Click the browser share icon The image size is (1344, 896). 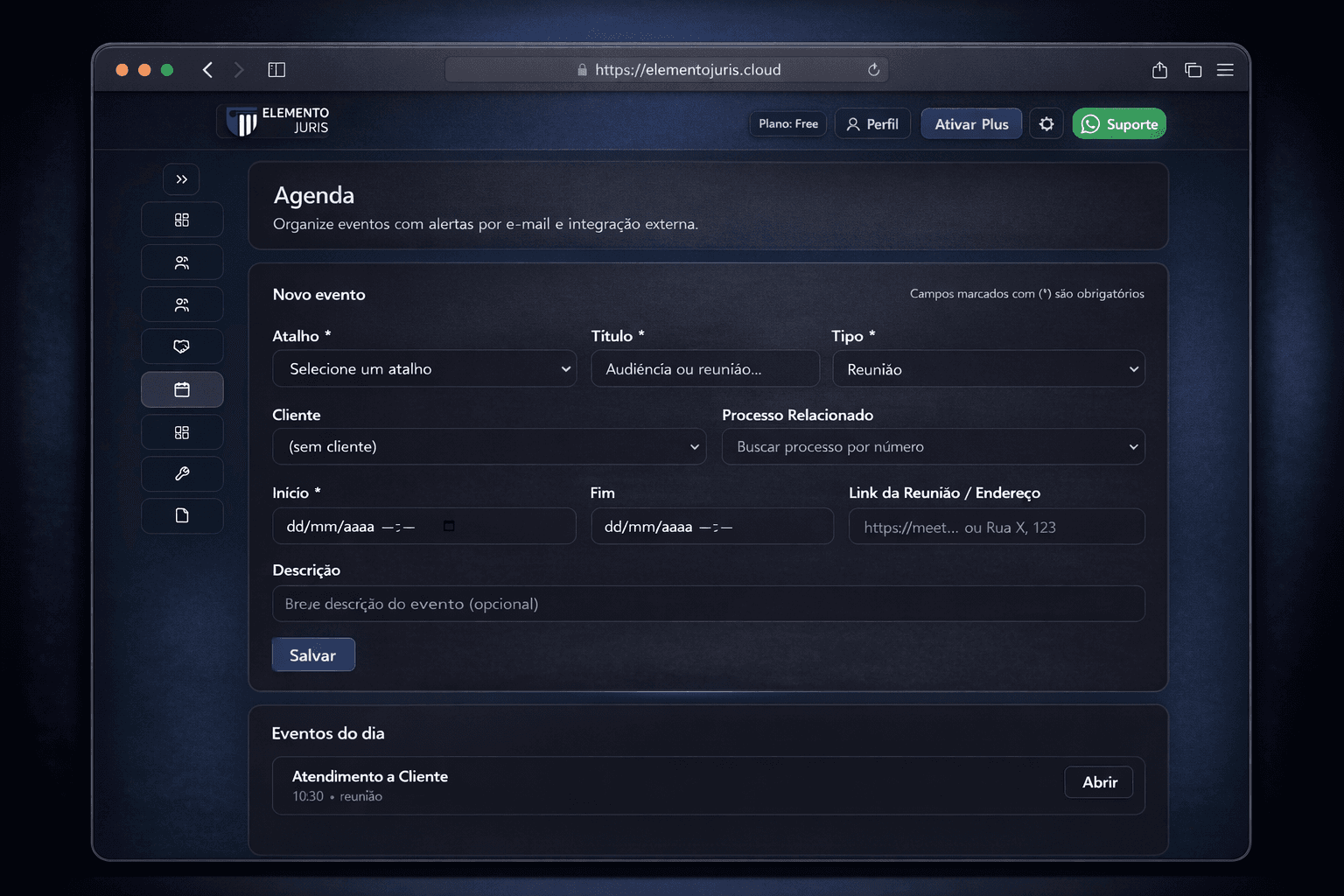[x=1159, y=70]
